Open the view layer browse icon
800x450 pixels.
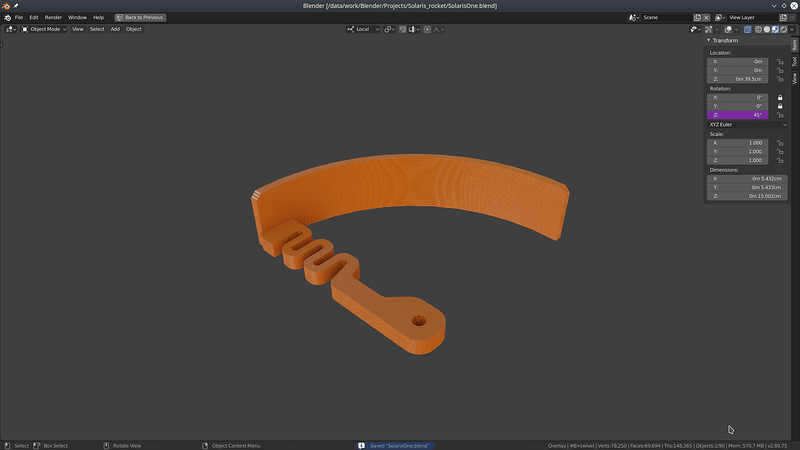720,17
